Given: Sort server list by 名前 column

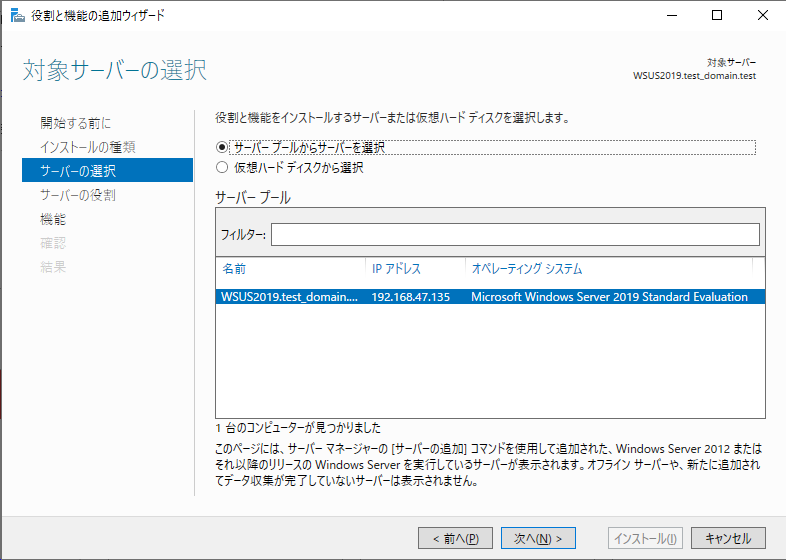Looking at the screenshot, I should click(x=291, y=269).
